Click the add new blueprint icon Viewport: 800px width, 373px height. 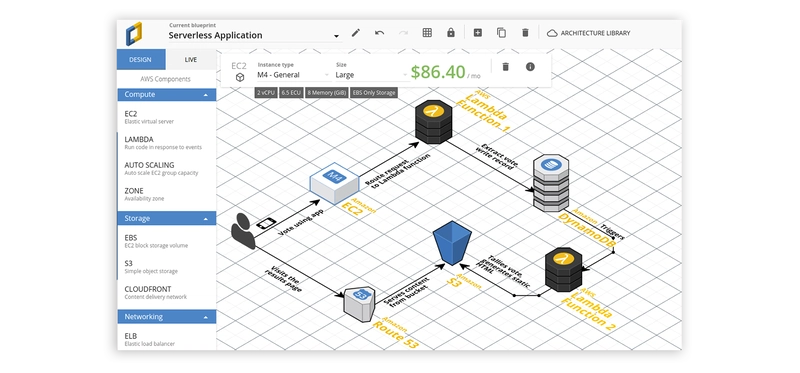pyautogui.click(x=478, y=33)
